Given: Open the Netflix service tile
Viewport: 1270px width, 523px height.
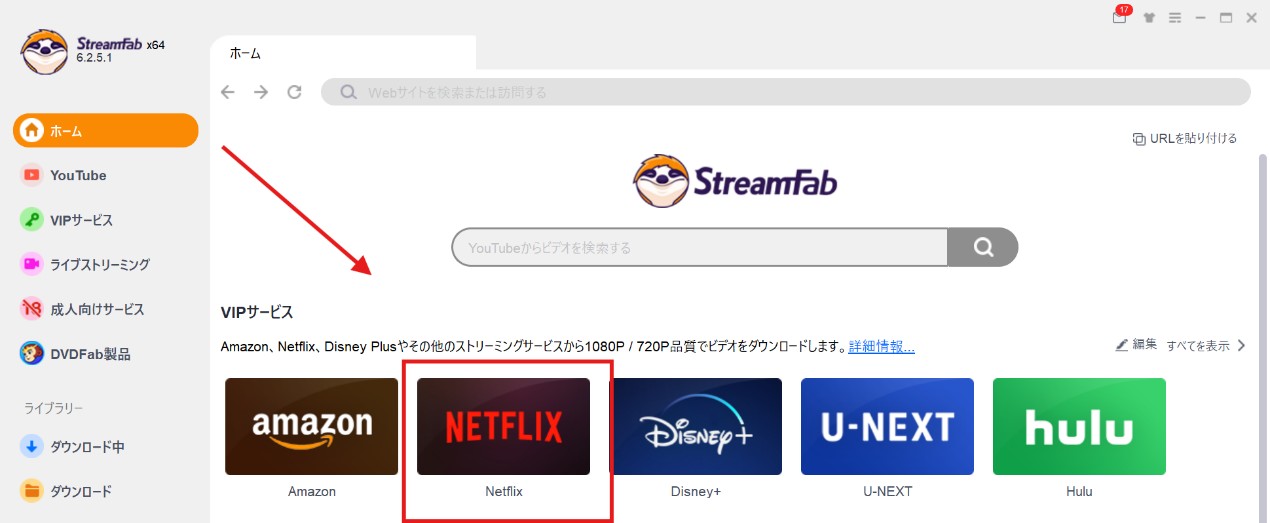Looking at the screenshot, I should (x=504, y=426).
